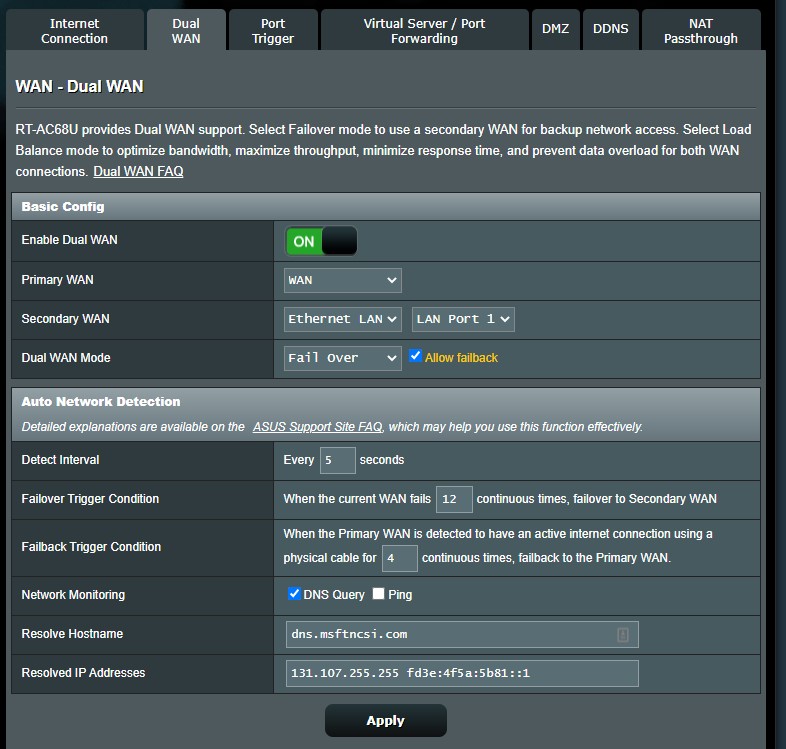Screen dimensions: 786x749
Task: Click the Dual WAN Mode label
Action: (66, 358)
